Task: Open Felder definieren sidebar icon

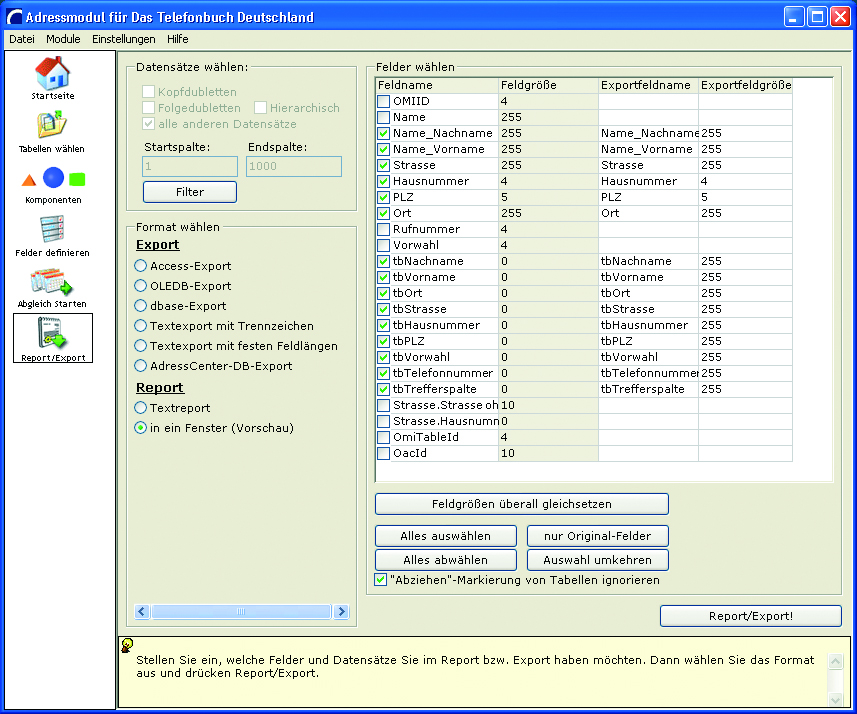Action: coord(52,230)
